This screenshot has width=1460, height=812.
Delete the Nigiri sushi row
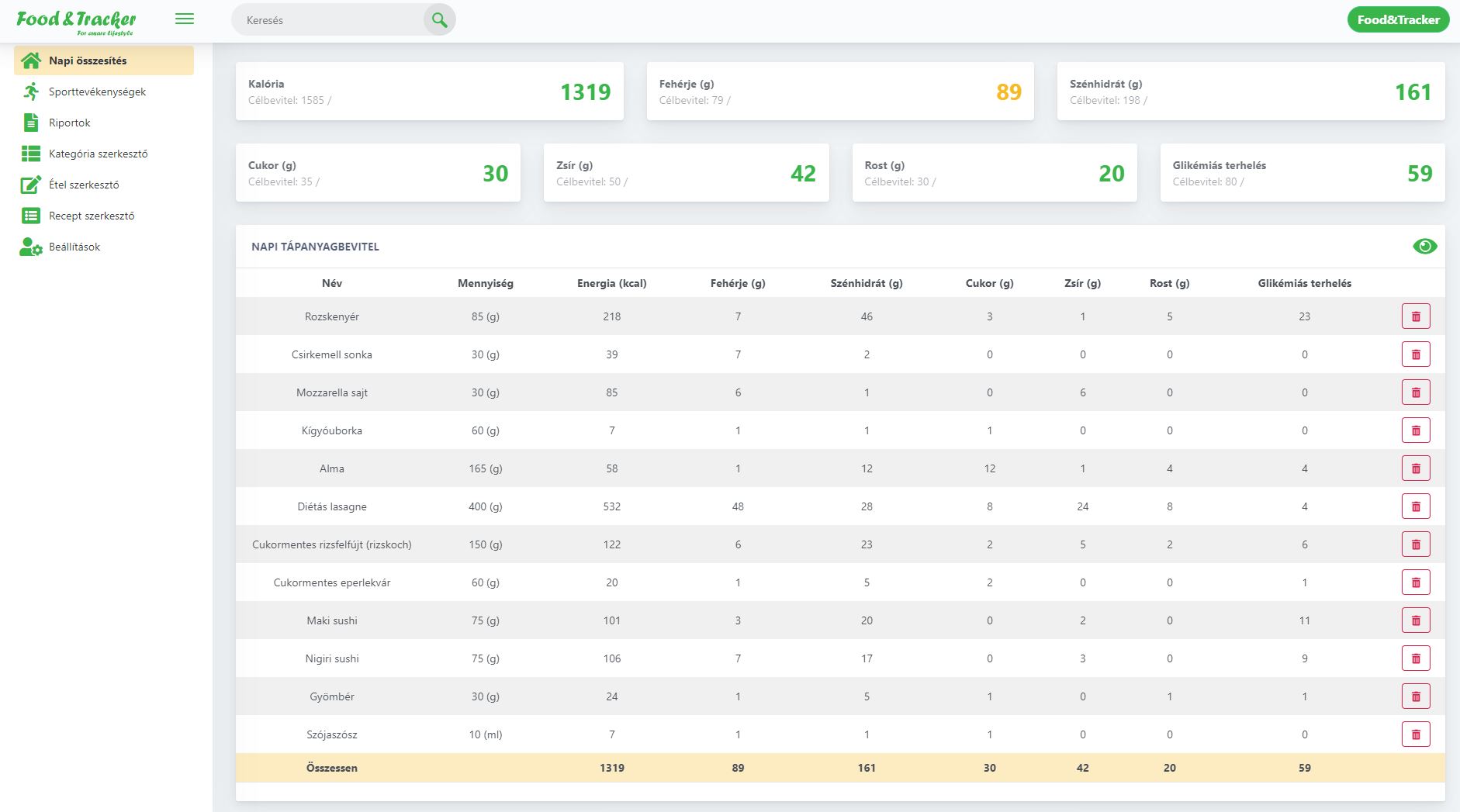1416,658
